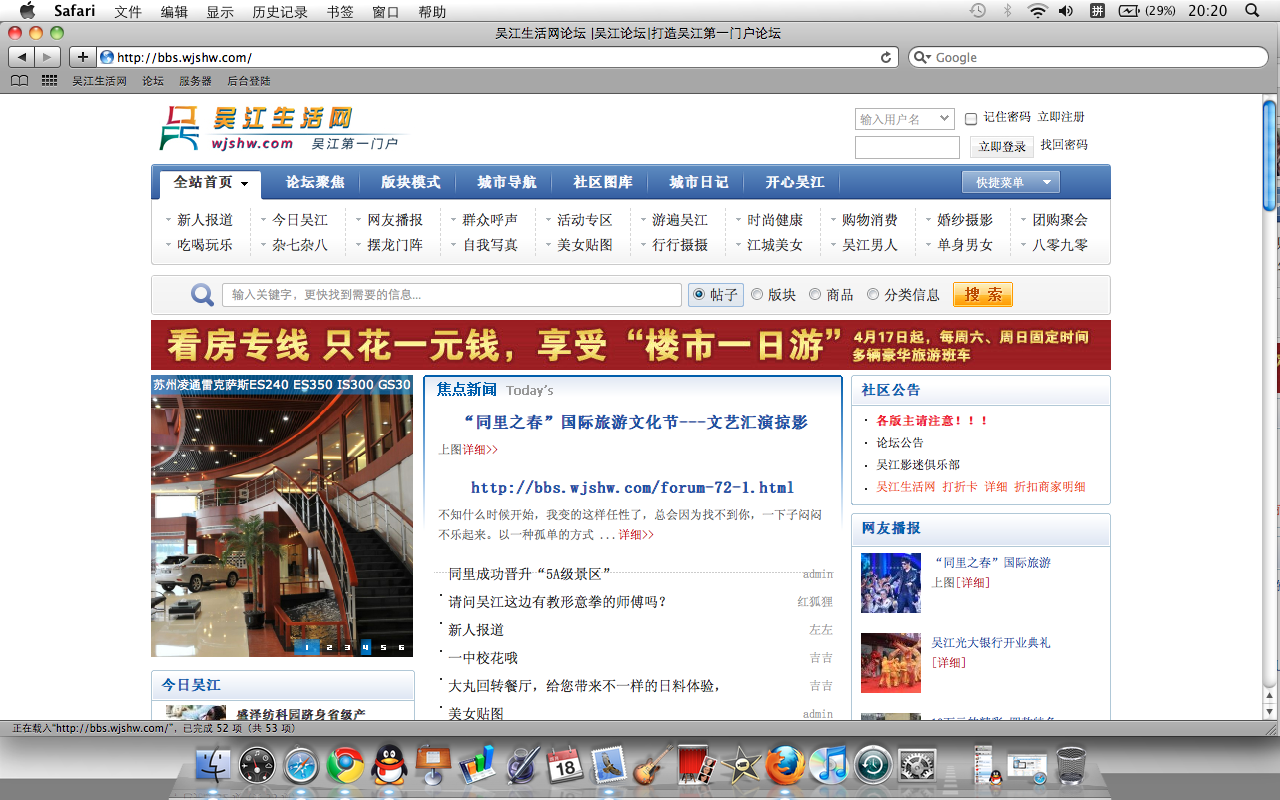Click the red 看房专线 banner ad
This screenshot has width=1280, height=800.
coord(631,345)
